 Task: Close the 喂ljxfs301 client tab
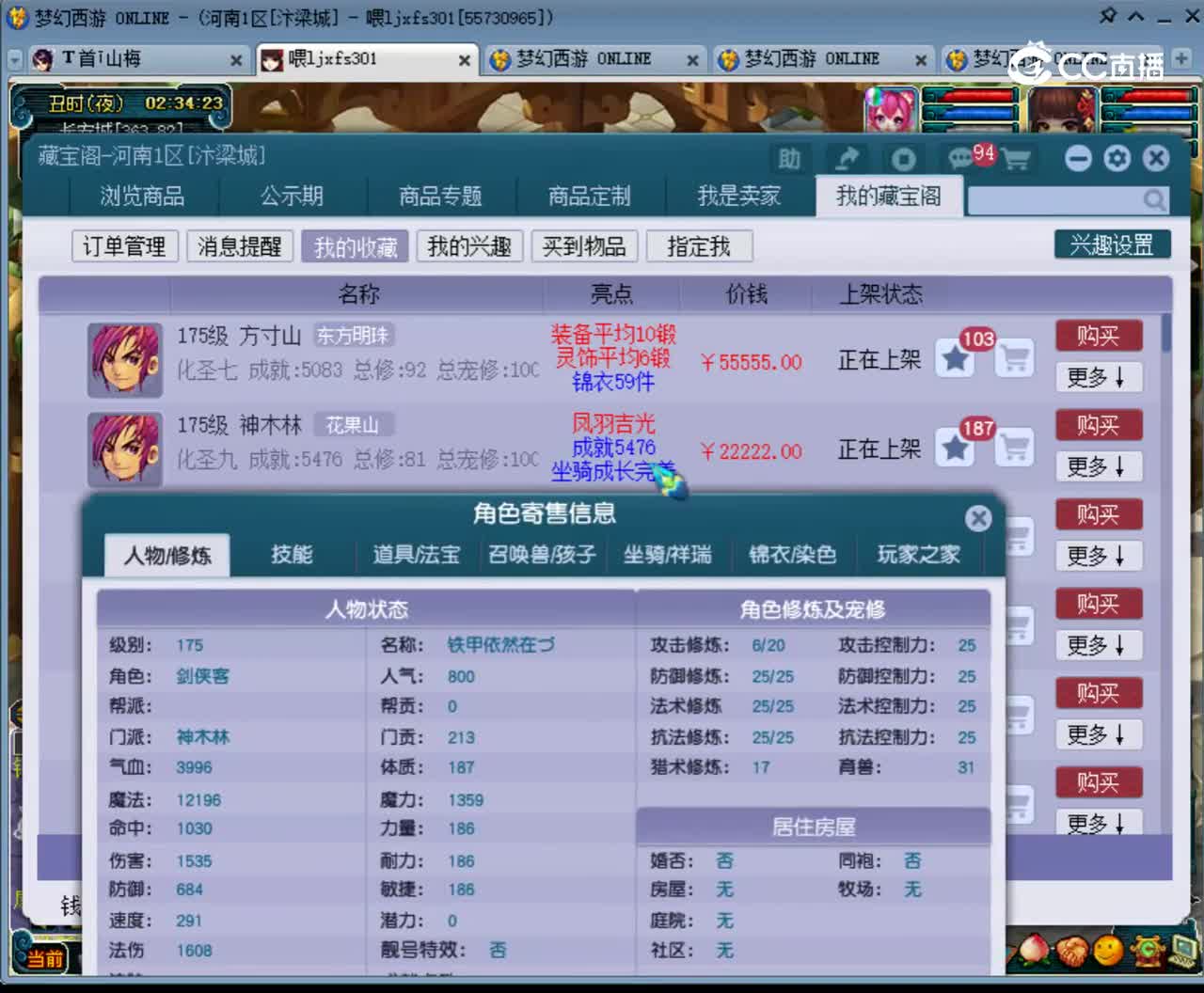464,60
